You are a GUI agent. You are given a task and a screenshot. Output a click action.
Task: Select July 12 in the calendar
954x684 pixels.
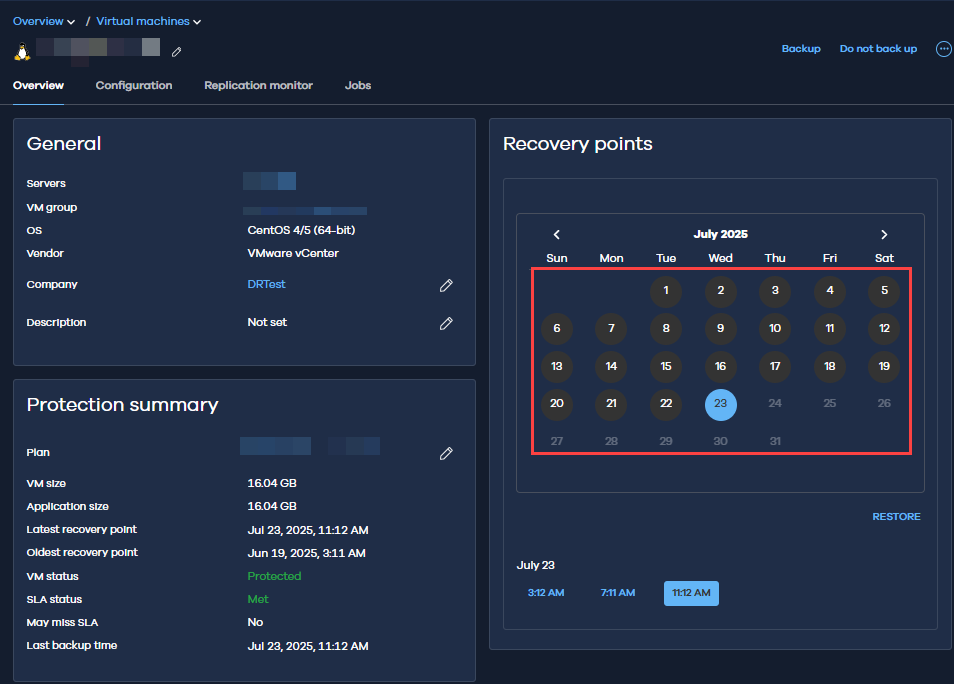[884, 329]
